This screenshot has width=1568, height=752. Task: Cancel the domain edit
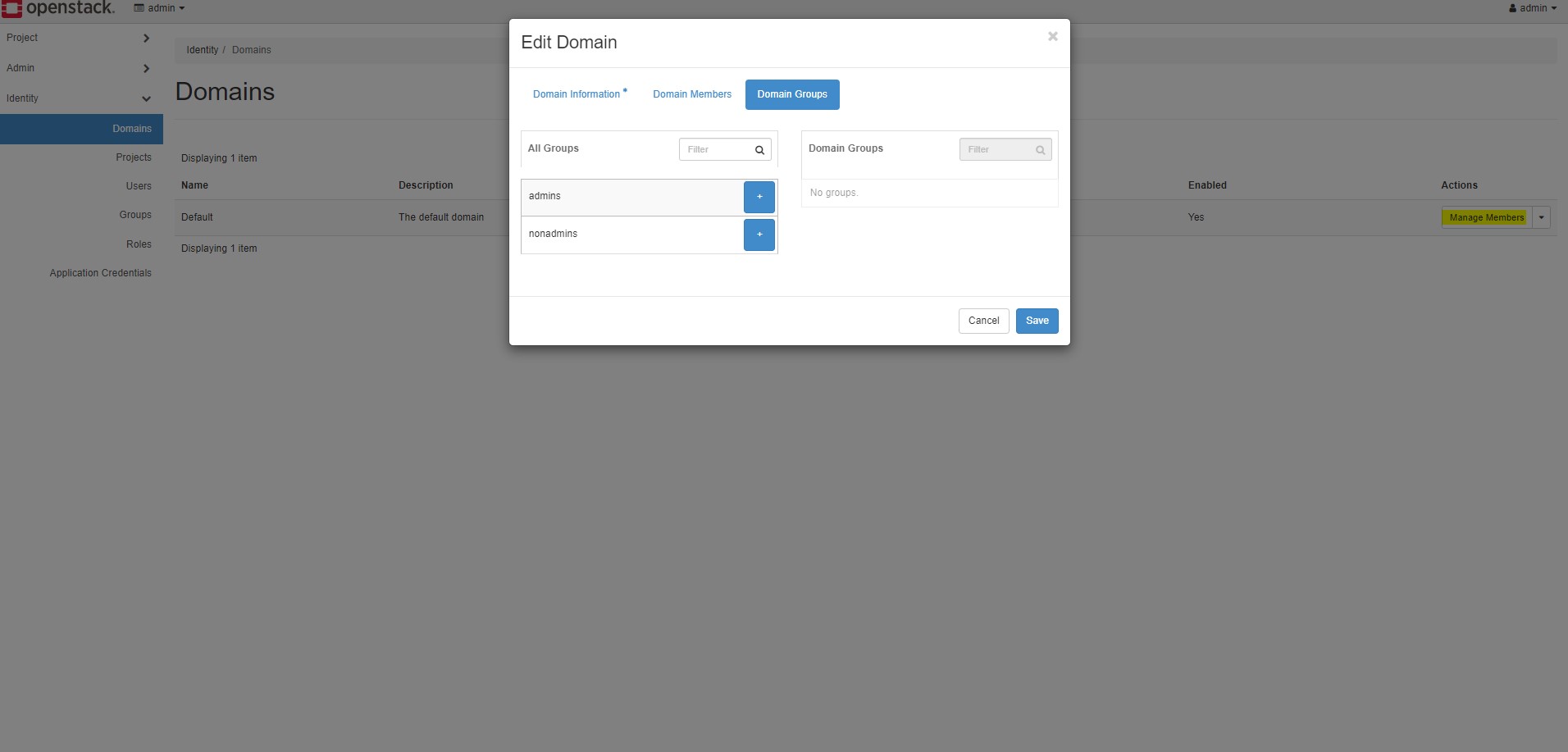click(983, 321)
